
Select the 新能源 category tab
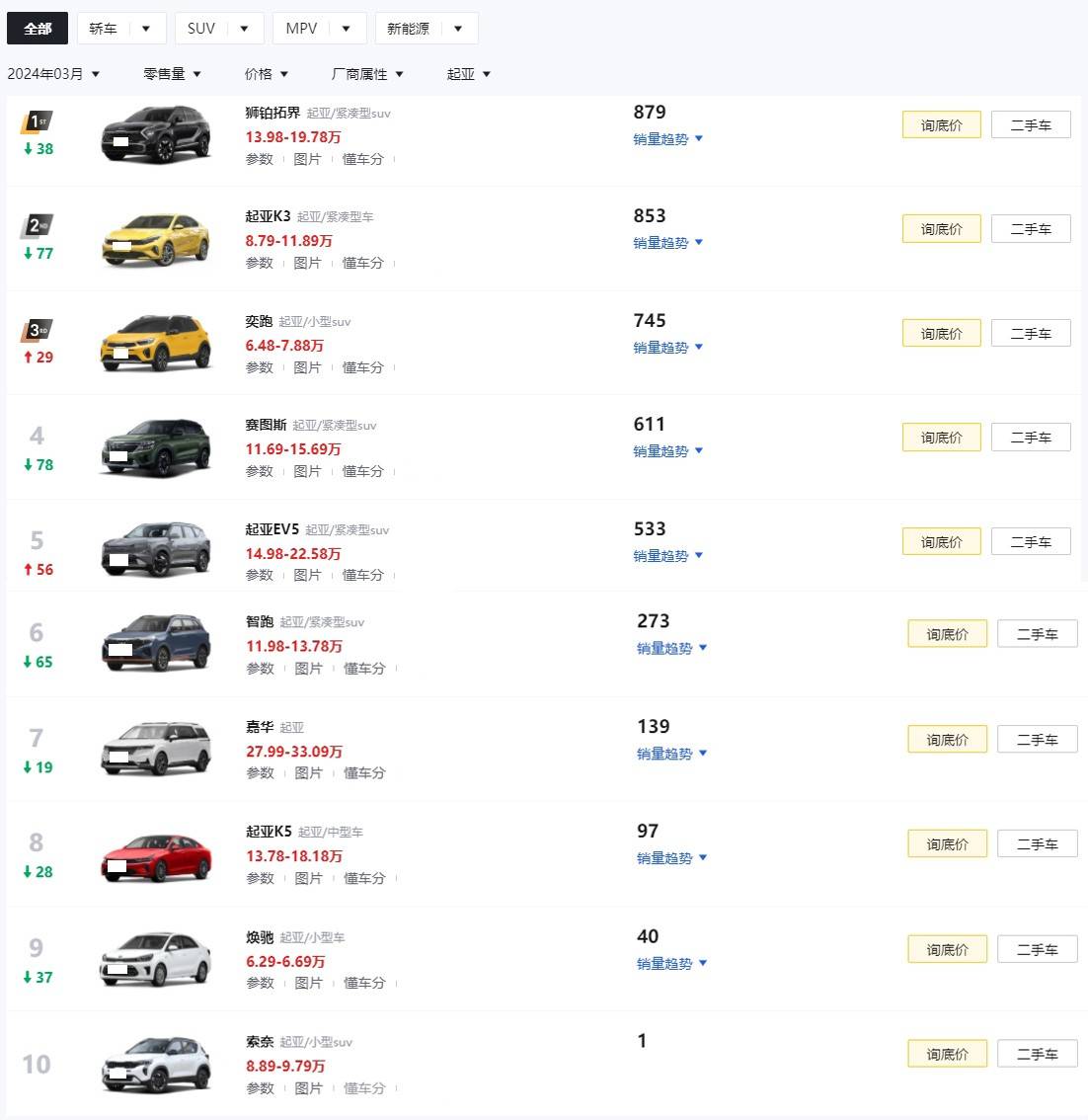pos(408,29)
